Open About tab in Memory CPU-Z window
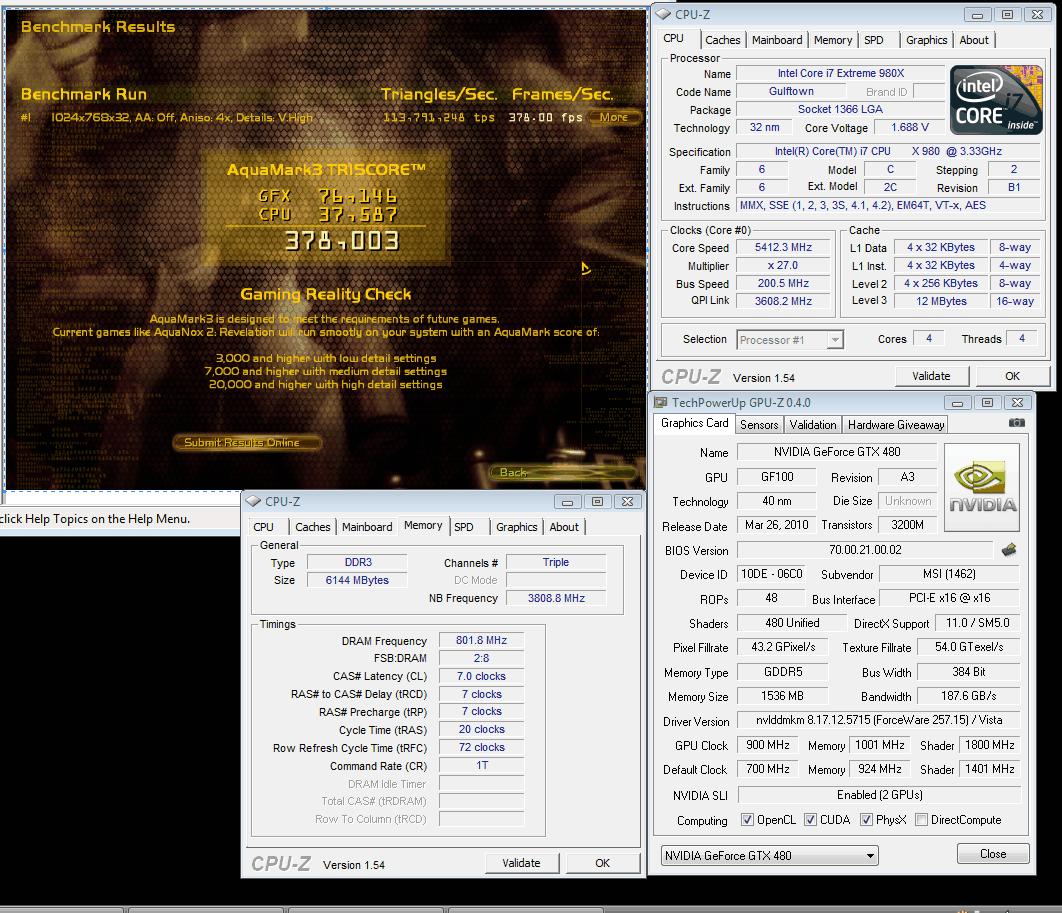 (x=564, y=527)
